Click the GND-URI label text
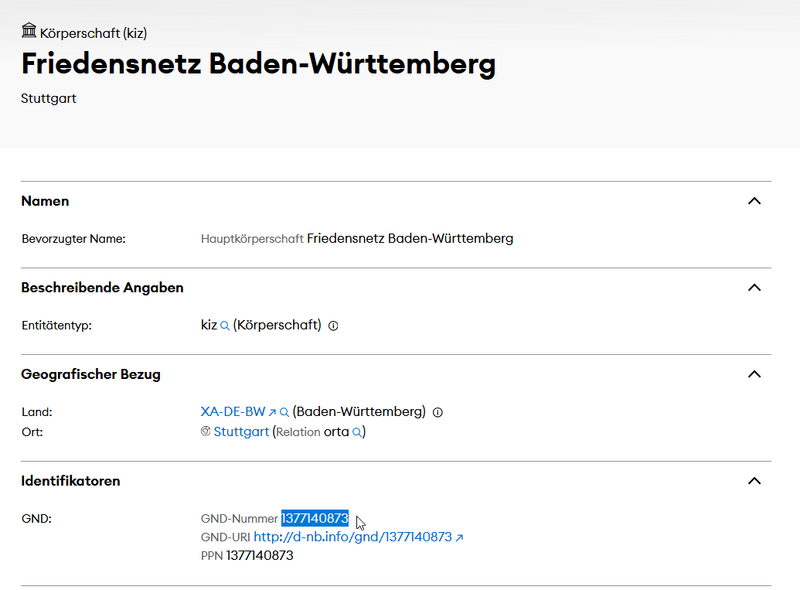 tap(225, 537)
